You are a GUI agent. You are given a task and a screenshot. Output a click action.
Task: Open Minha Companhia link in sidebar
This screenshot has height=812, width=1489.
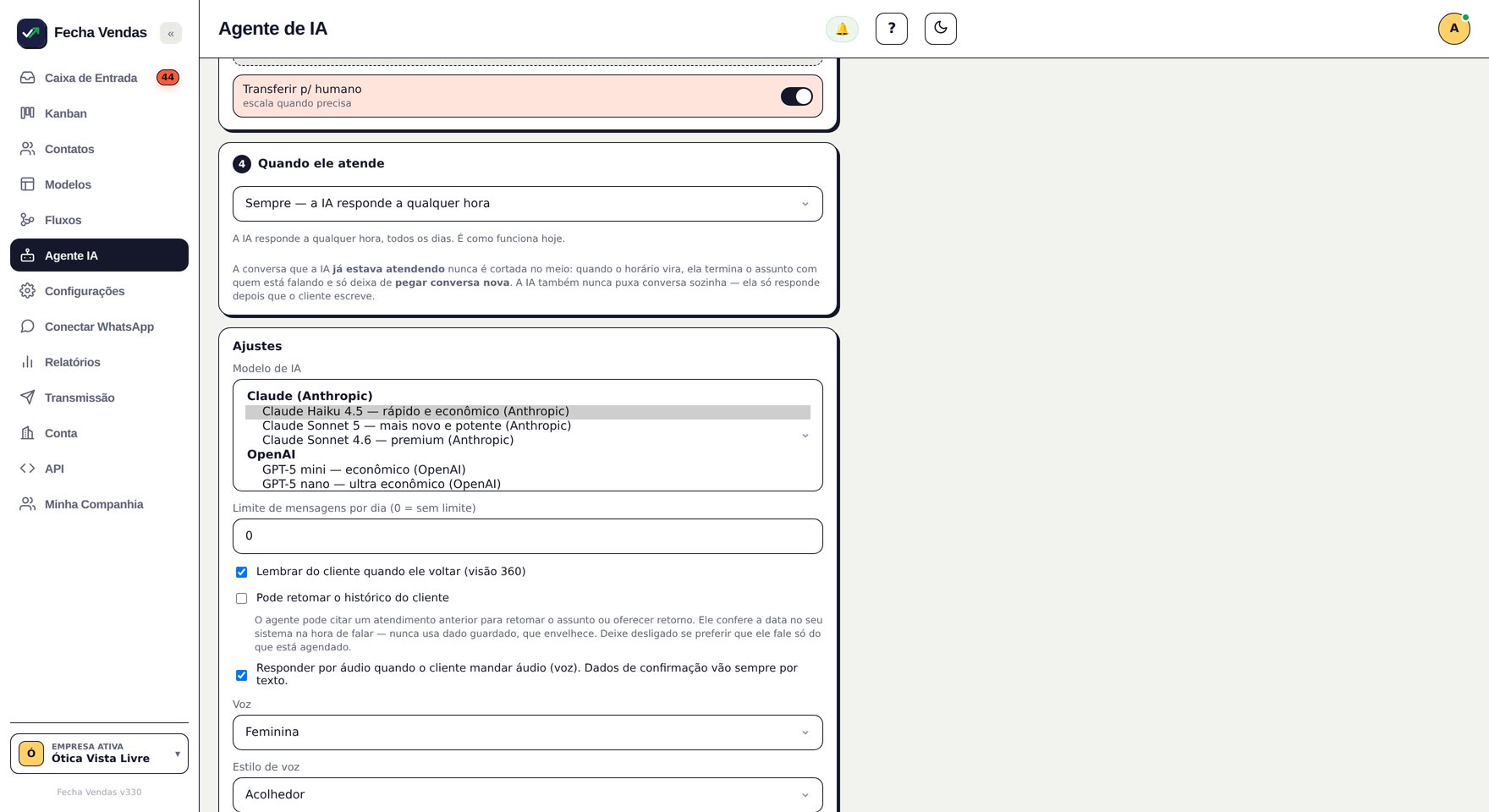(x=99, y=504)
